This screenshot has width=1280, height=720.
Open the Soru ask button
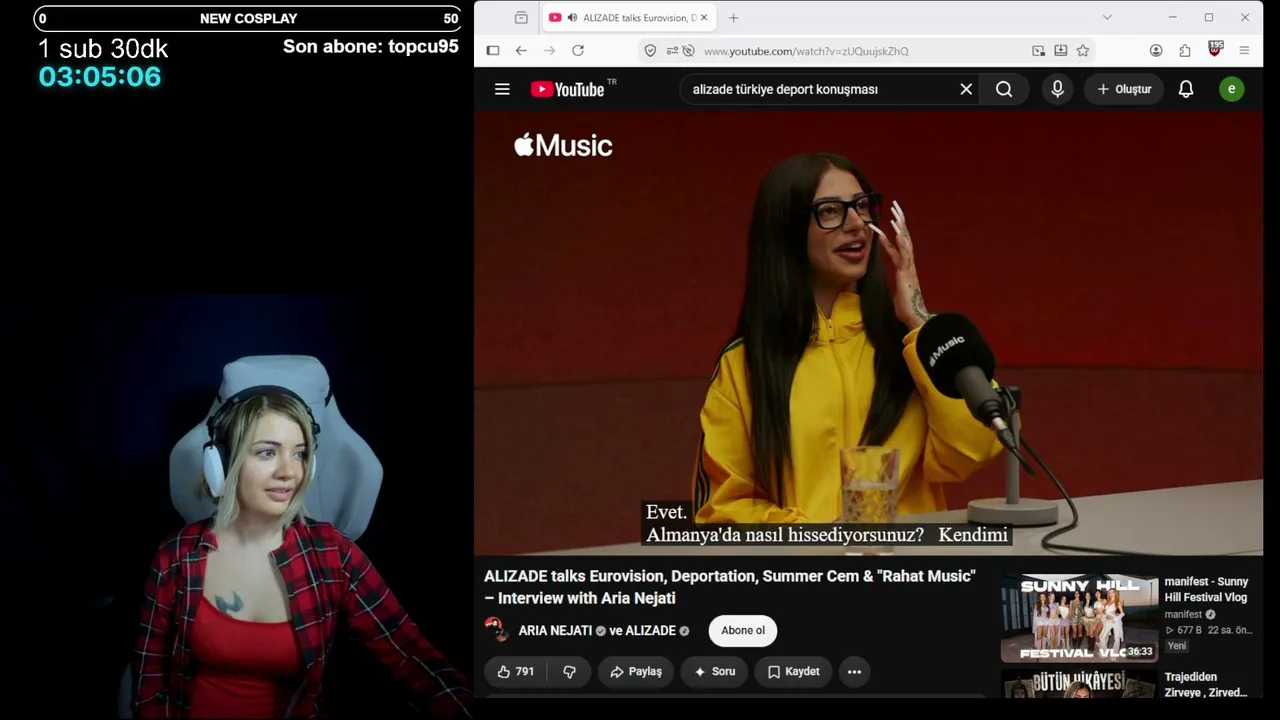(x=714, y=672)
